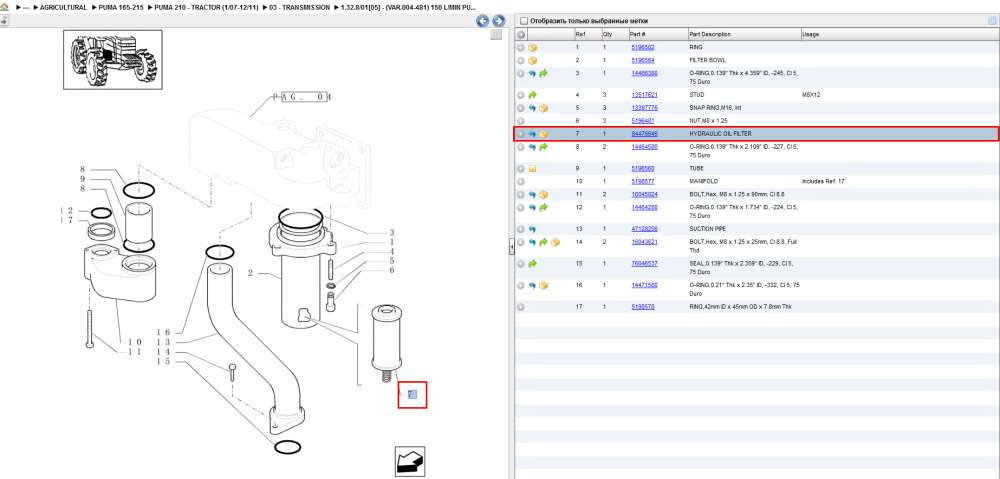The height and width of the screenshot is (479, 1000).
Task: Open the AGRICULTURAL breadcrumb item
Action: click(63, 8)
